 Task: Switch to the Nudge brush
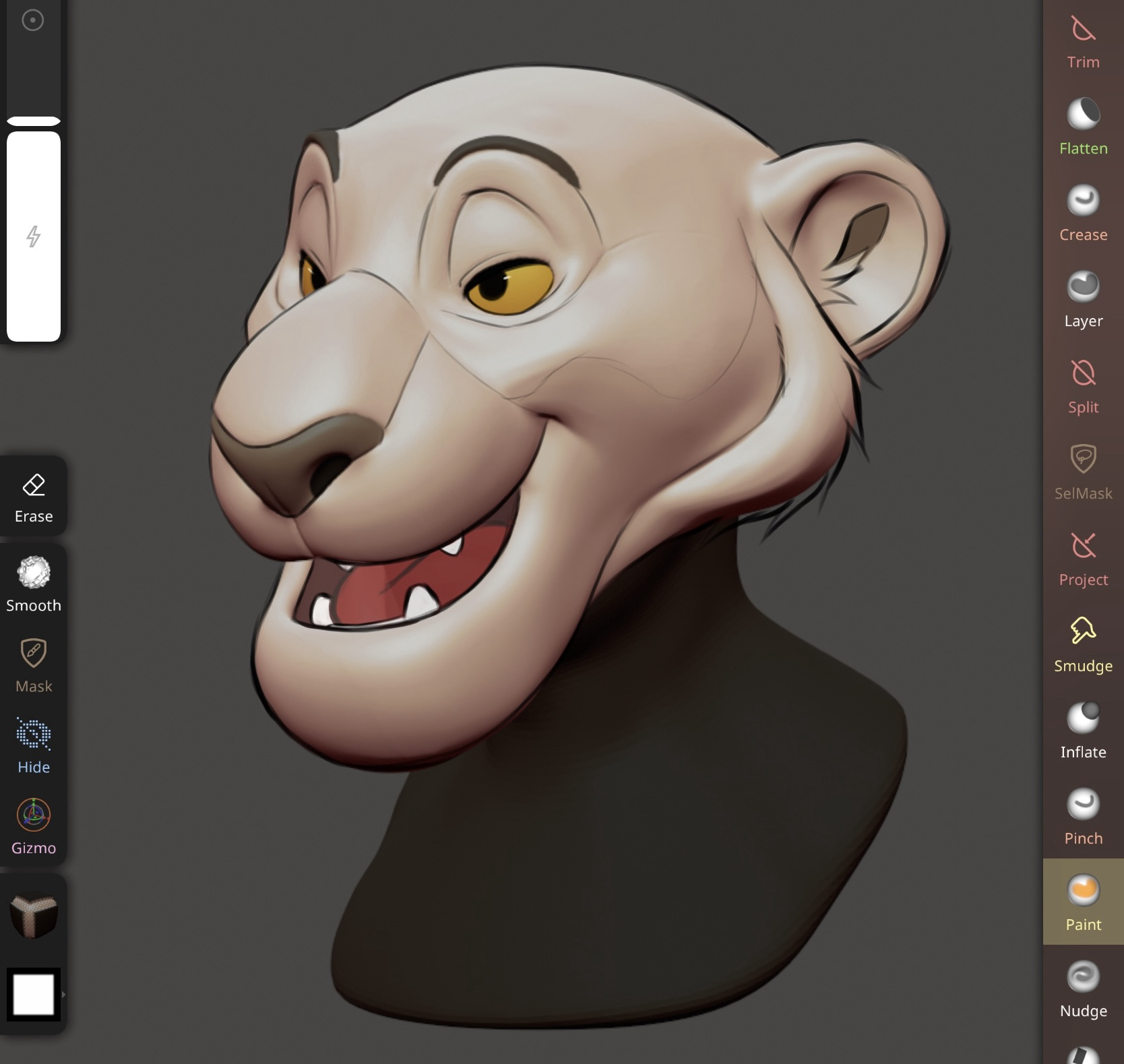point(1083,989)
